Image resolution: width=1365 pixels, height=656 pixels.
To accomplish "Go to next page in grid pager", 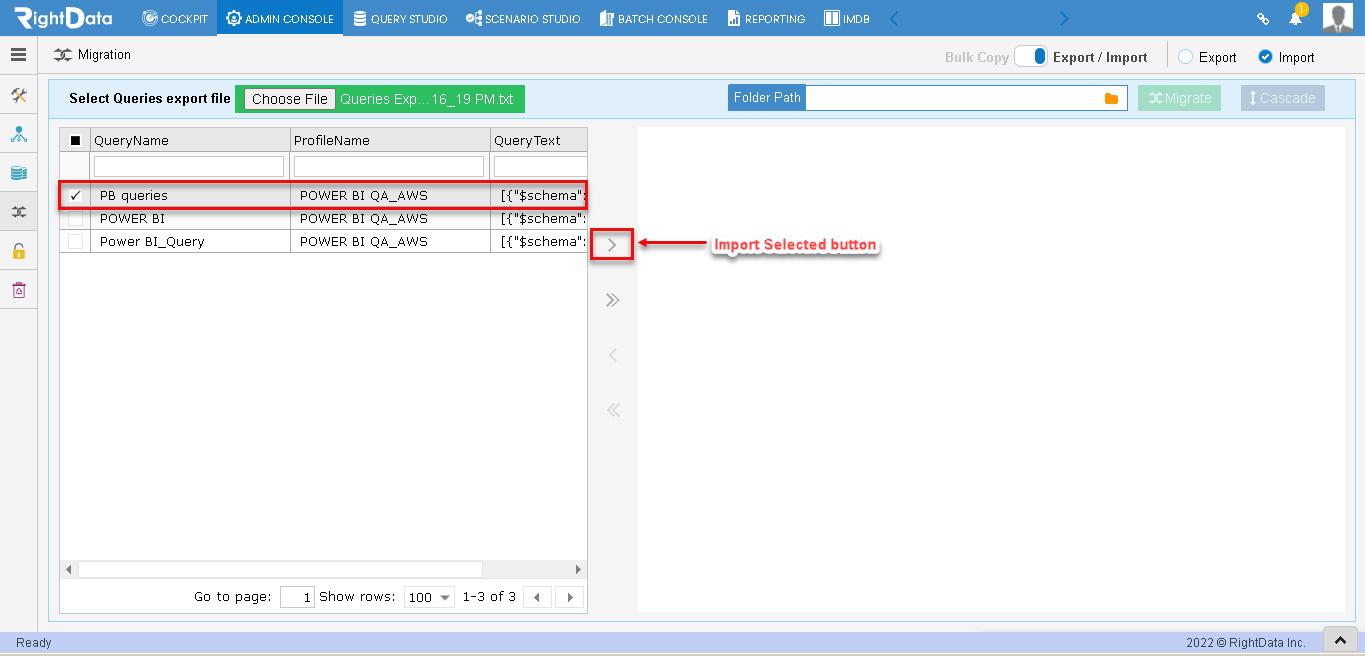I will [x=570, y=597].
